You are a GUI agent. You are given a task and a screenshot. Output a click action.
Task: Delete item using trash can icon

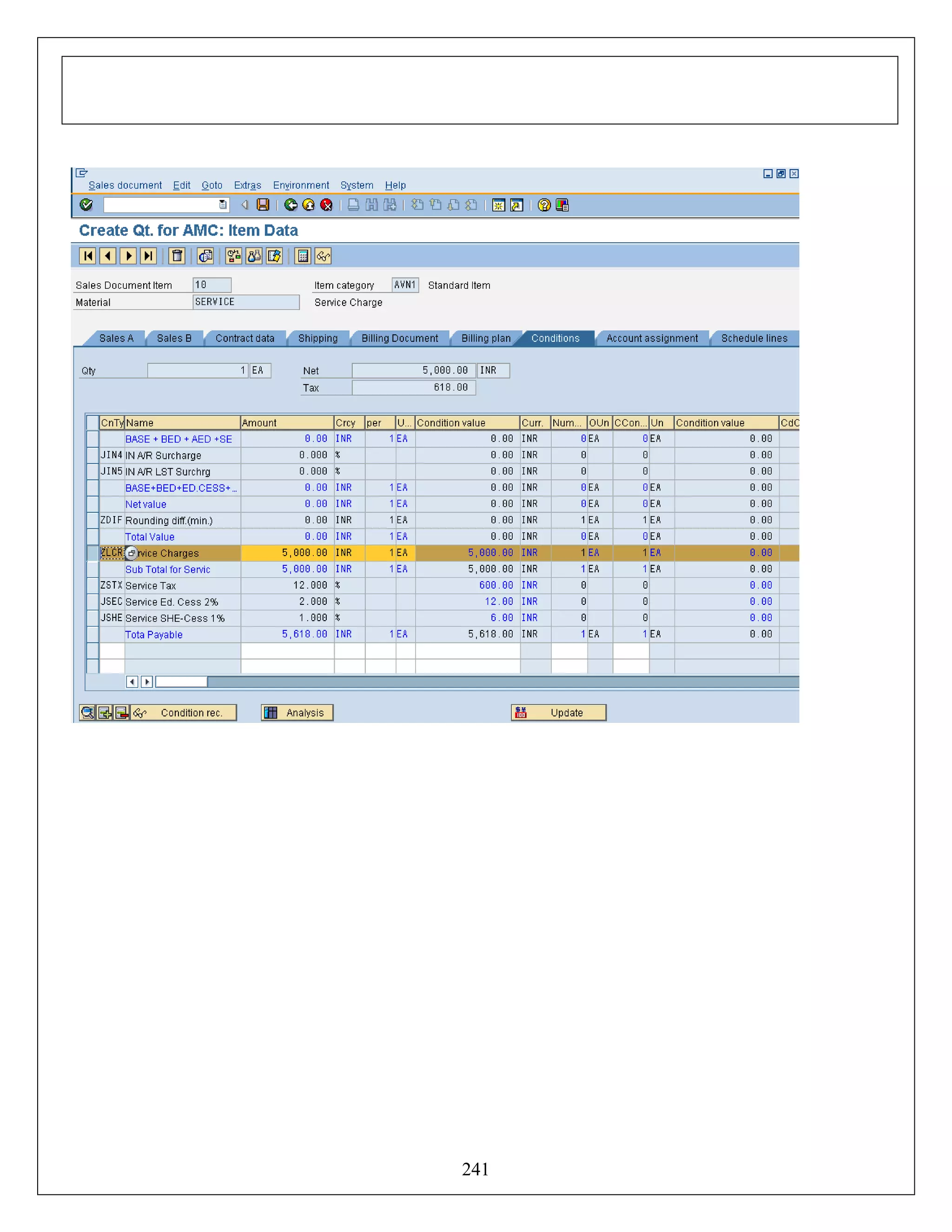point(177,256)
